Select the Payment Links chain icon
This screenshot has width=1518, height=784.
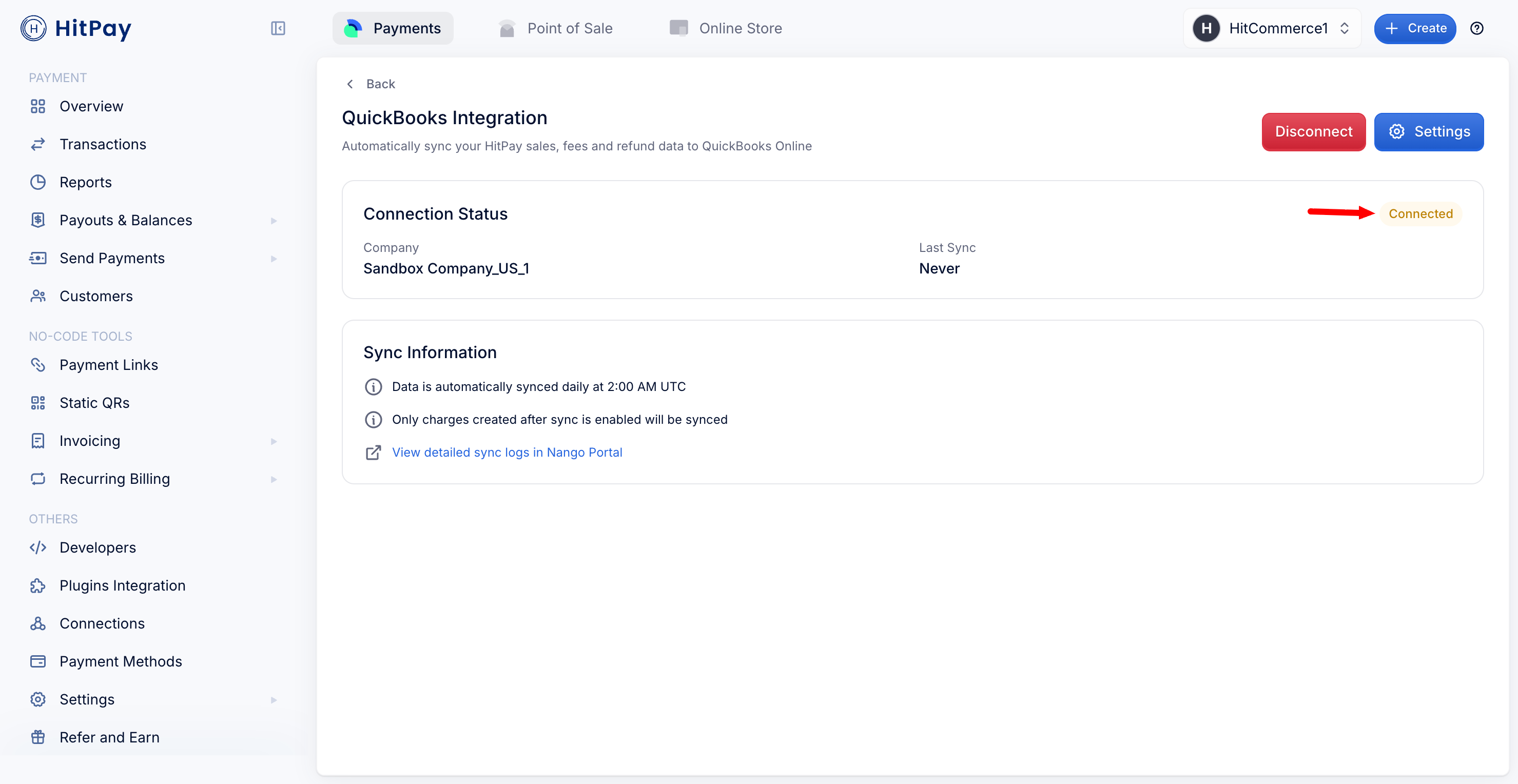(x=37, y=365)
